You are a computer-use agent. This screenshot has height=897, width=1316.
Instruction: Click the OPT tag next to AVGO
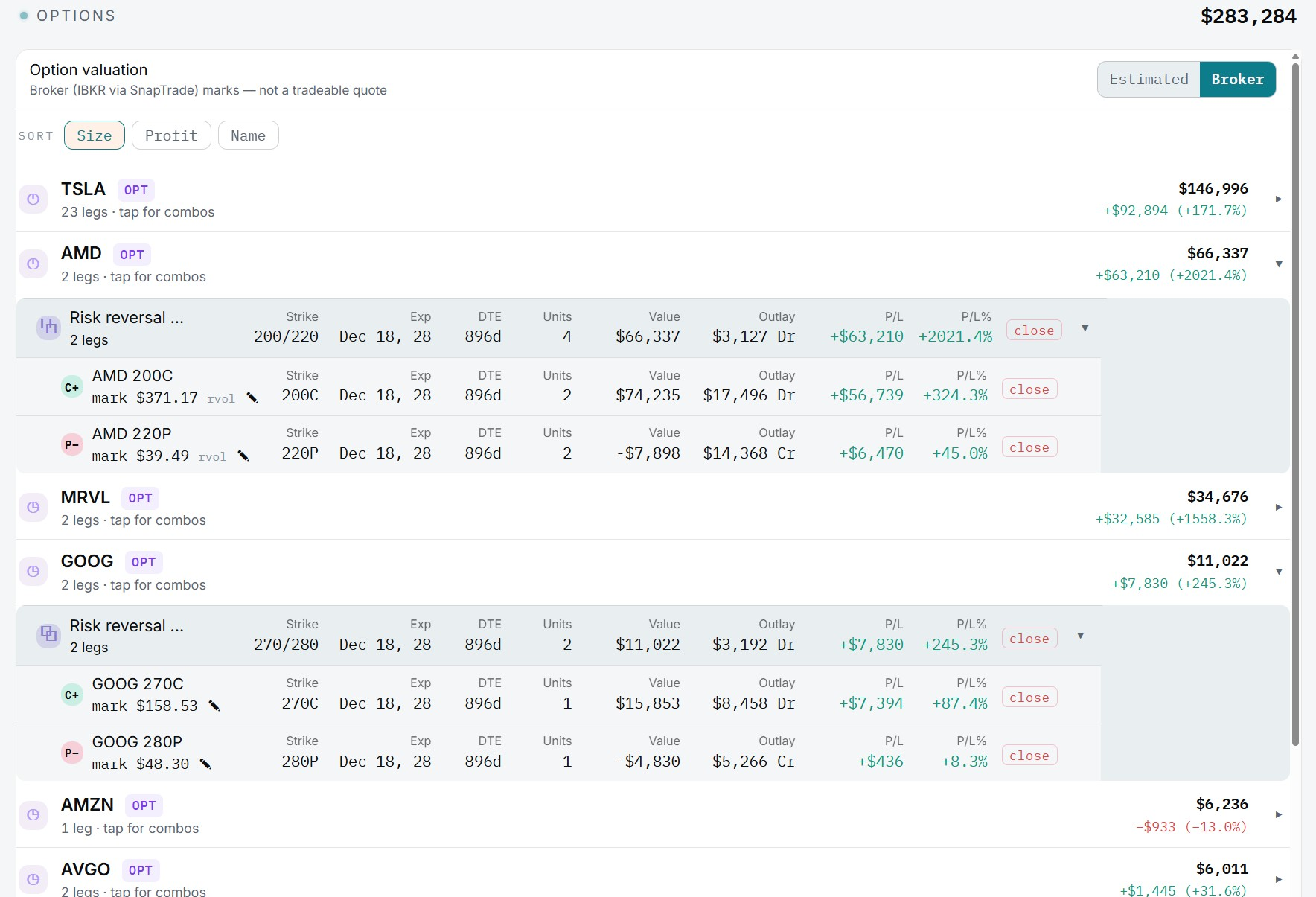click(x=140, y=870)
